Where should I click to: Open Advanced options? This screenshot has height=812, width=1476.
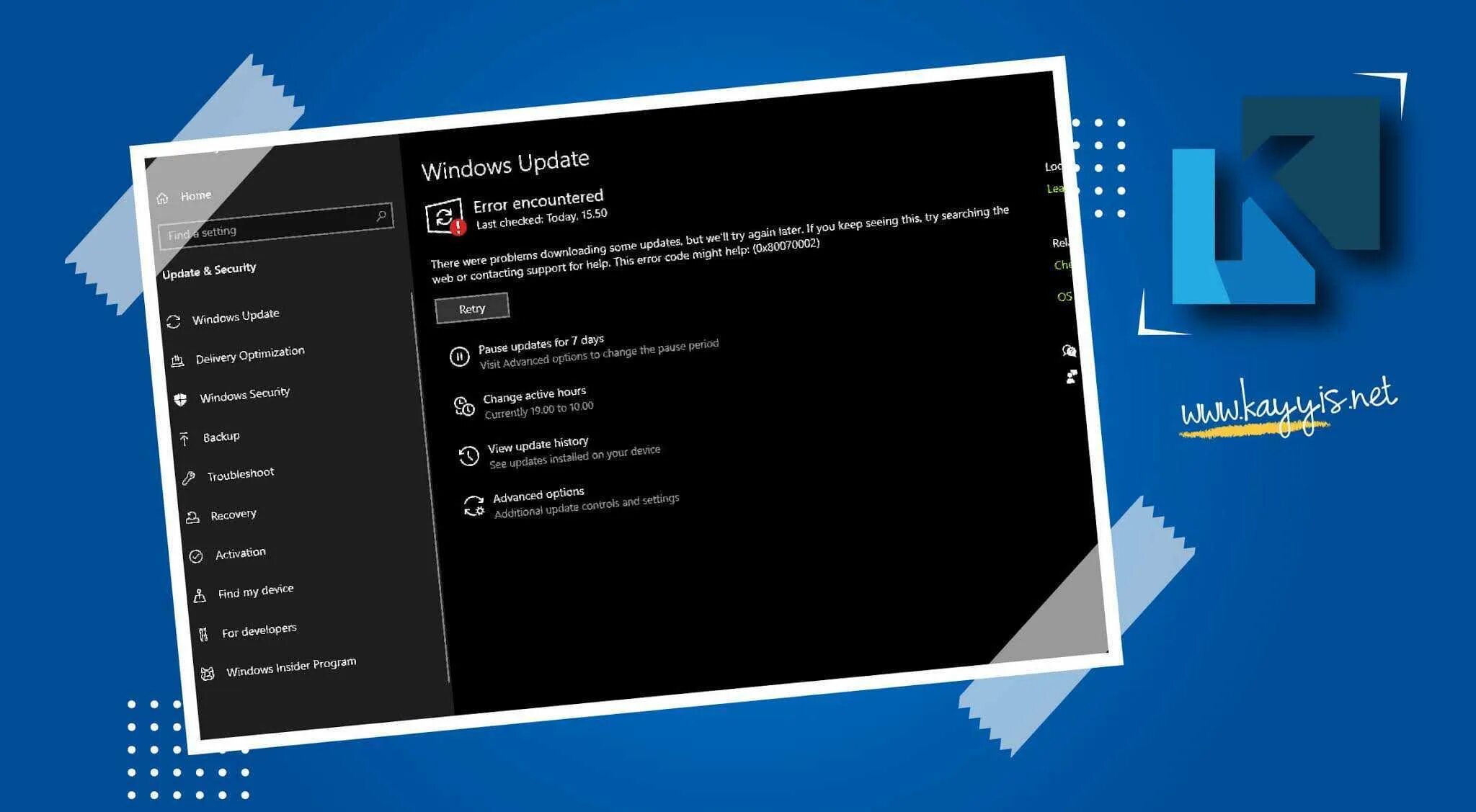tap(538, 495)
